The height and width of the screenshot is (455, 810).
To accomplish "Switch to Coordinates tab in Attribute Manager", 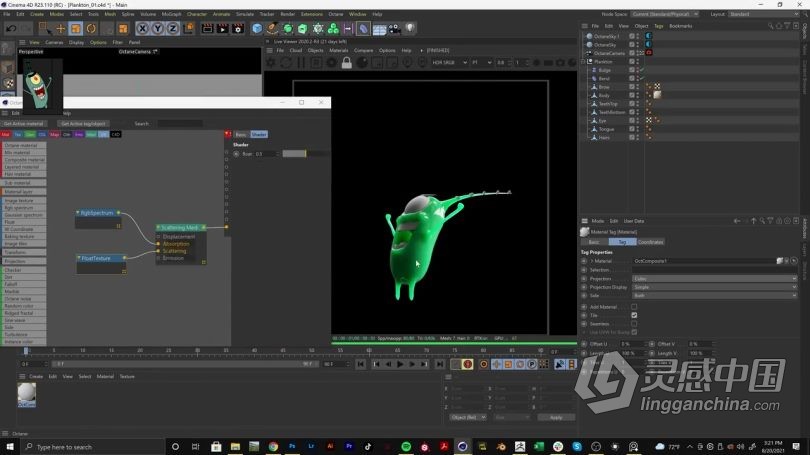I will (650, 242).
